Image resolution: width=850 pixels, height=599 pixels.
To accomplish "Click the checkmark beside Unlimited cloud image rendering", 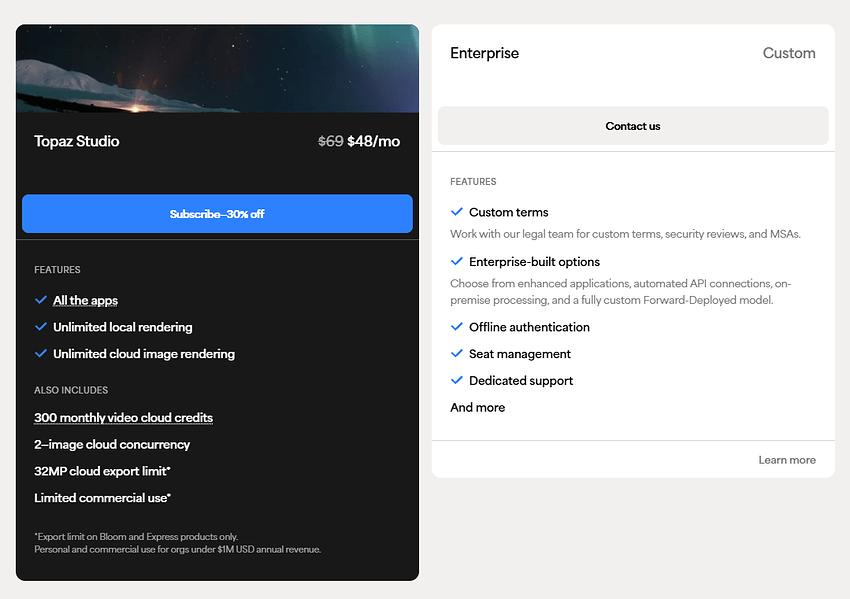I will [x=41, y=353].
